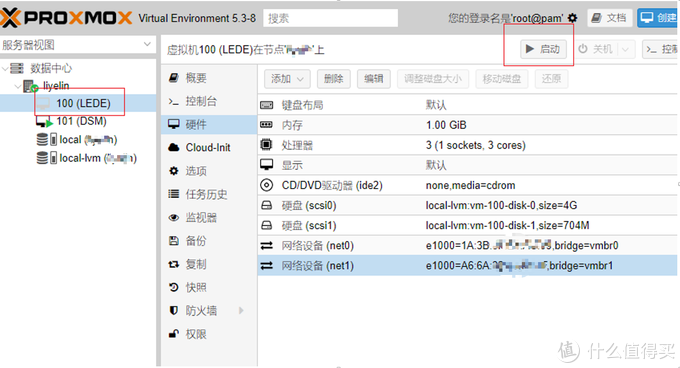Select the 显示 display row
The width and height of the screenshot is (680, 368).
[468, 165]
